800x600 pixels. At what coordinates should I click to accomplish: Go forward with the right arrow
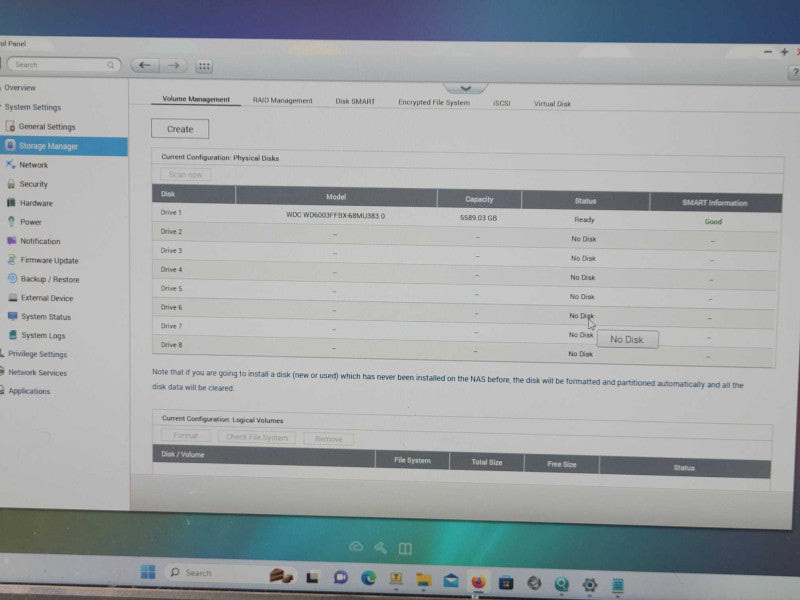click(173, 65)
